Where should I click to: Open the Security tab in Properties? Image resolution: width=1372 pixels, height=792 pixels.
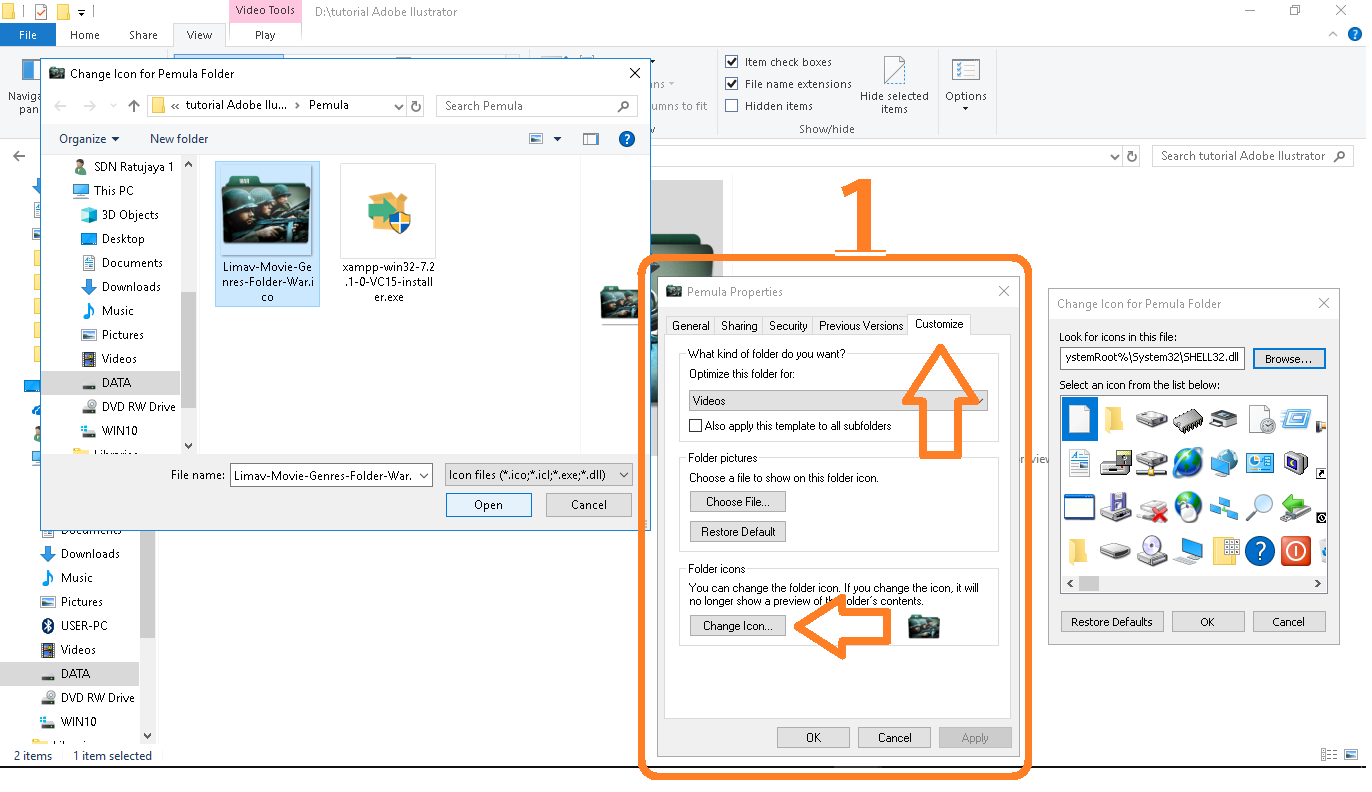coord(788,326)
